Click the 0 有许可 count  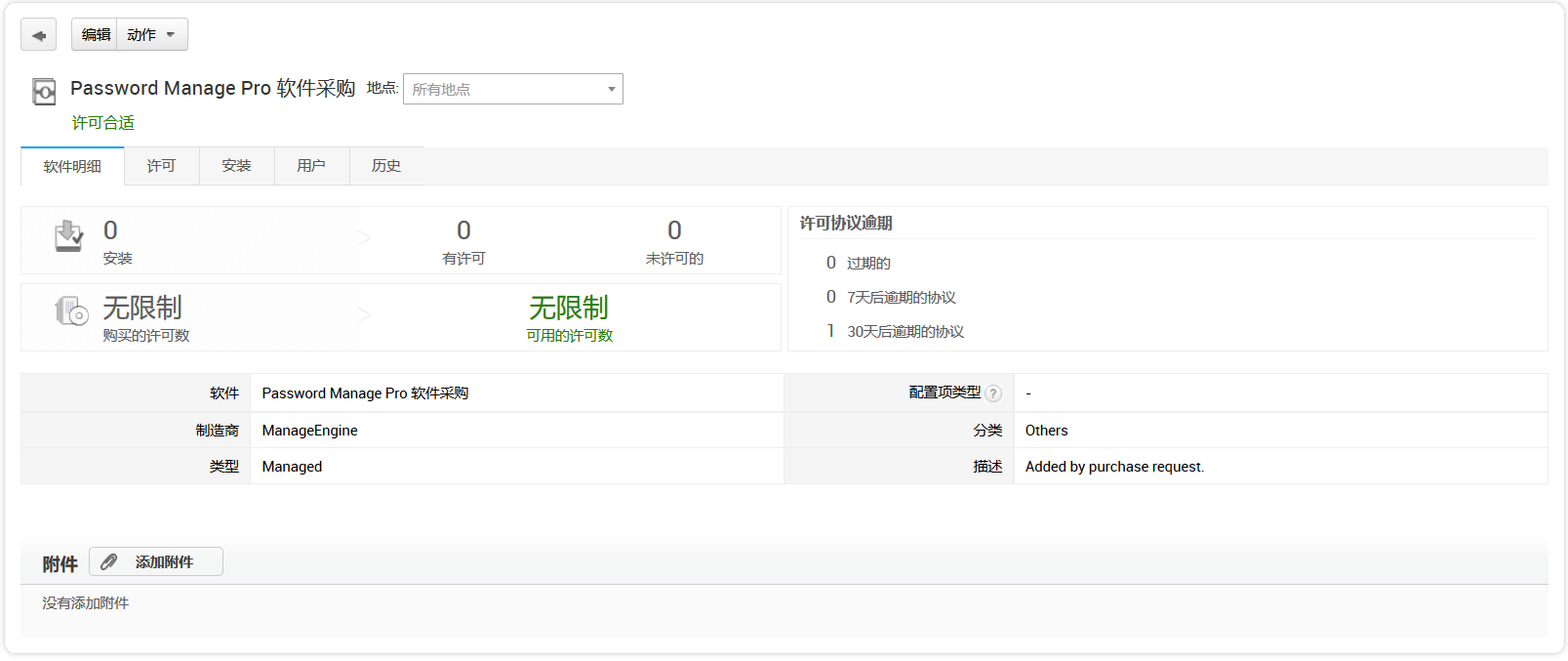[463, 230]
